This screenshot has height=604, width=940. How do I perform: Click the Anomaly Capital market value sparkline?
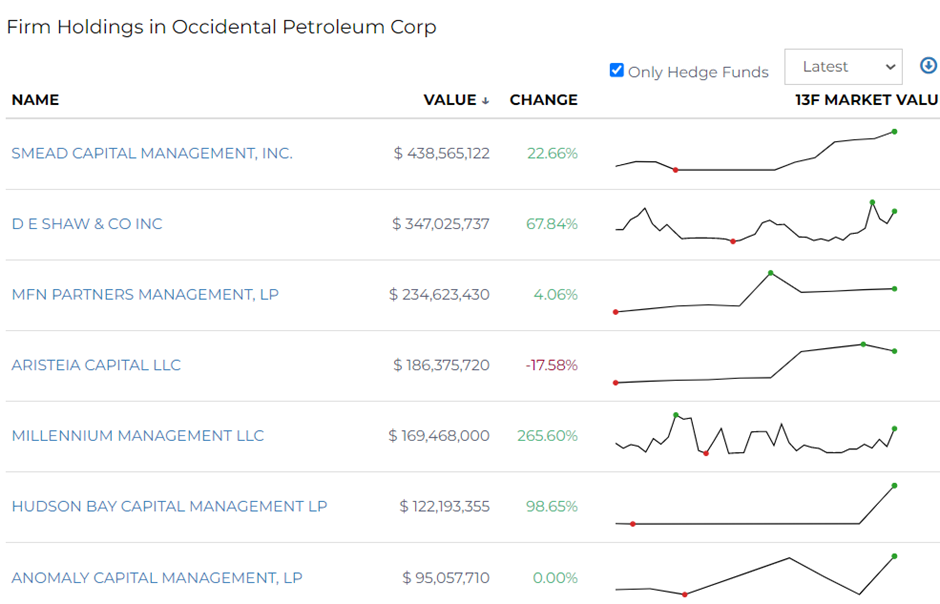pos(755,575)
